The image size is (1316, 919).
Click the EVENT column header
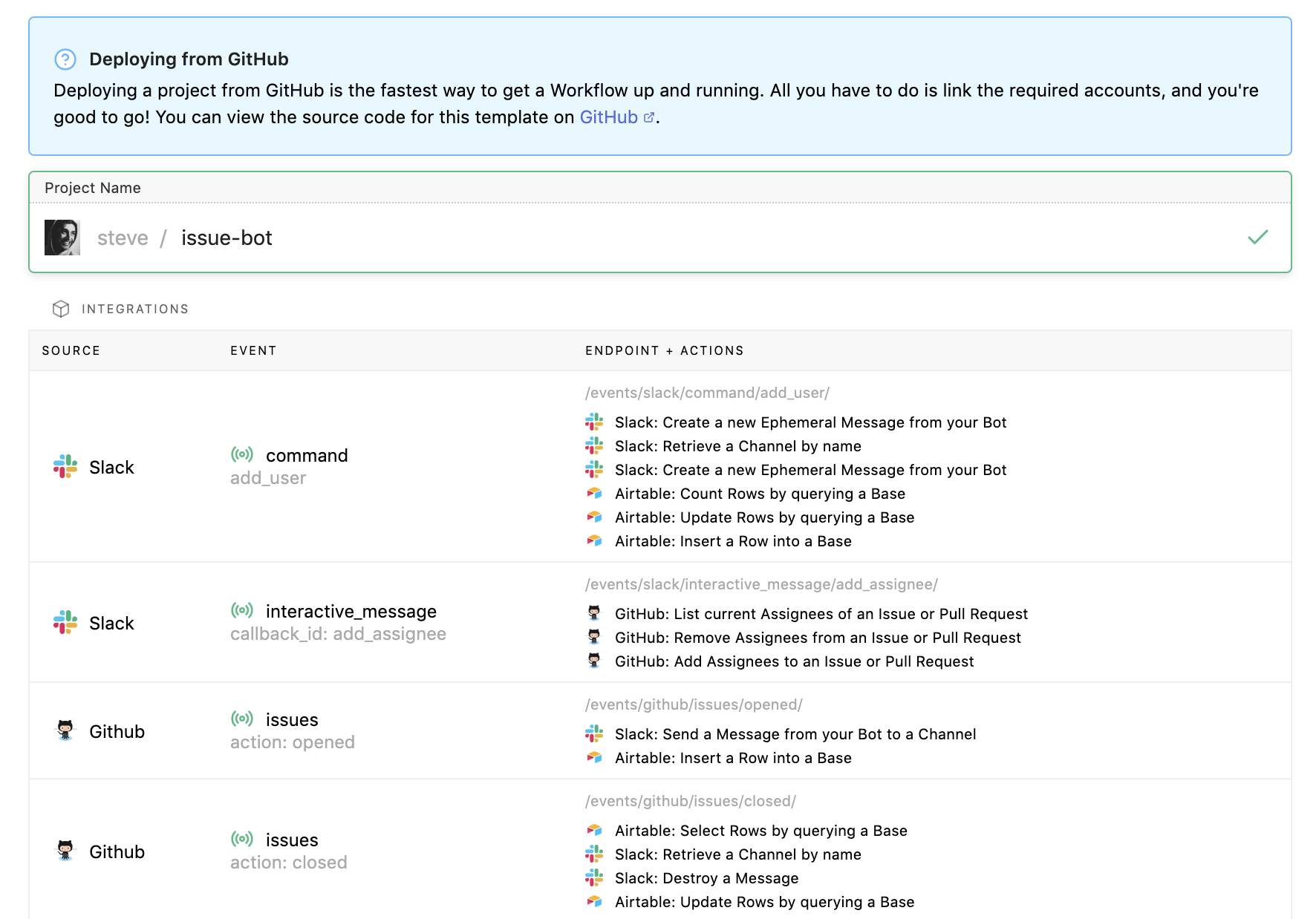pyautogui.click(x=253, y=350)
